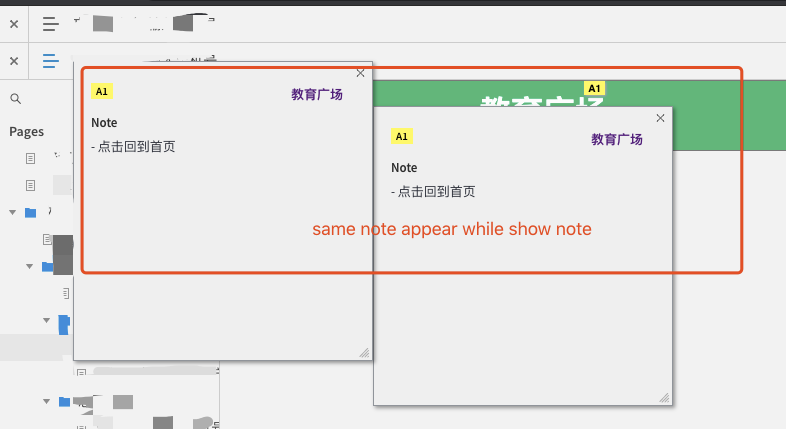
Task: Collapse the top-level folder in Pages tree
Action: (x=13, y=212)
